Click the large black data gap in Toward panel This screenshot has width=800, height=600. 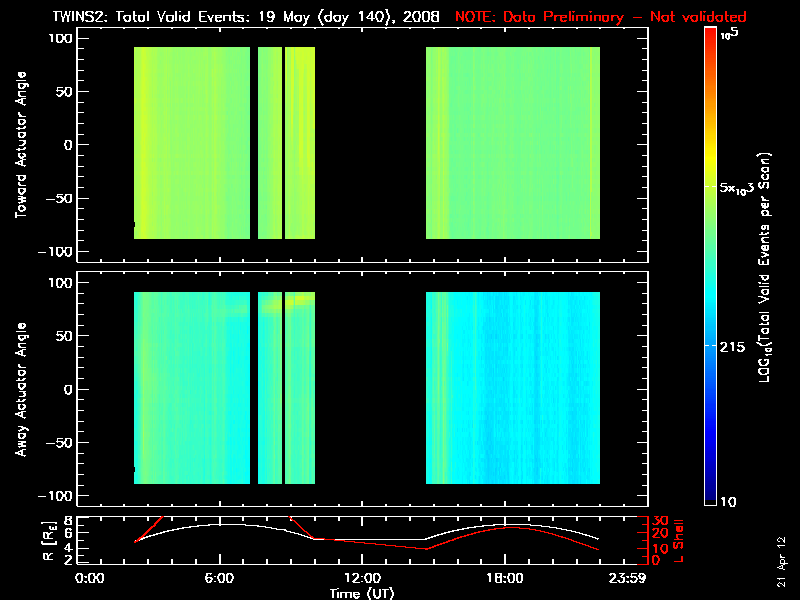click(370, 145)
